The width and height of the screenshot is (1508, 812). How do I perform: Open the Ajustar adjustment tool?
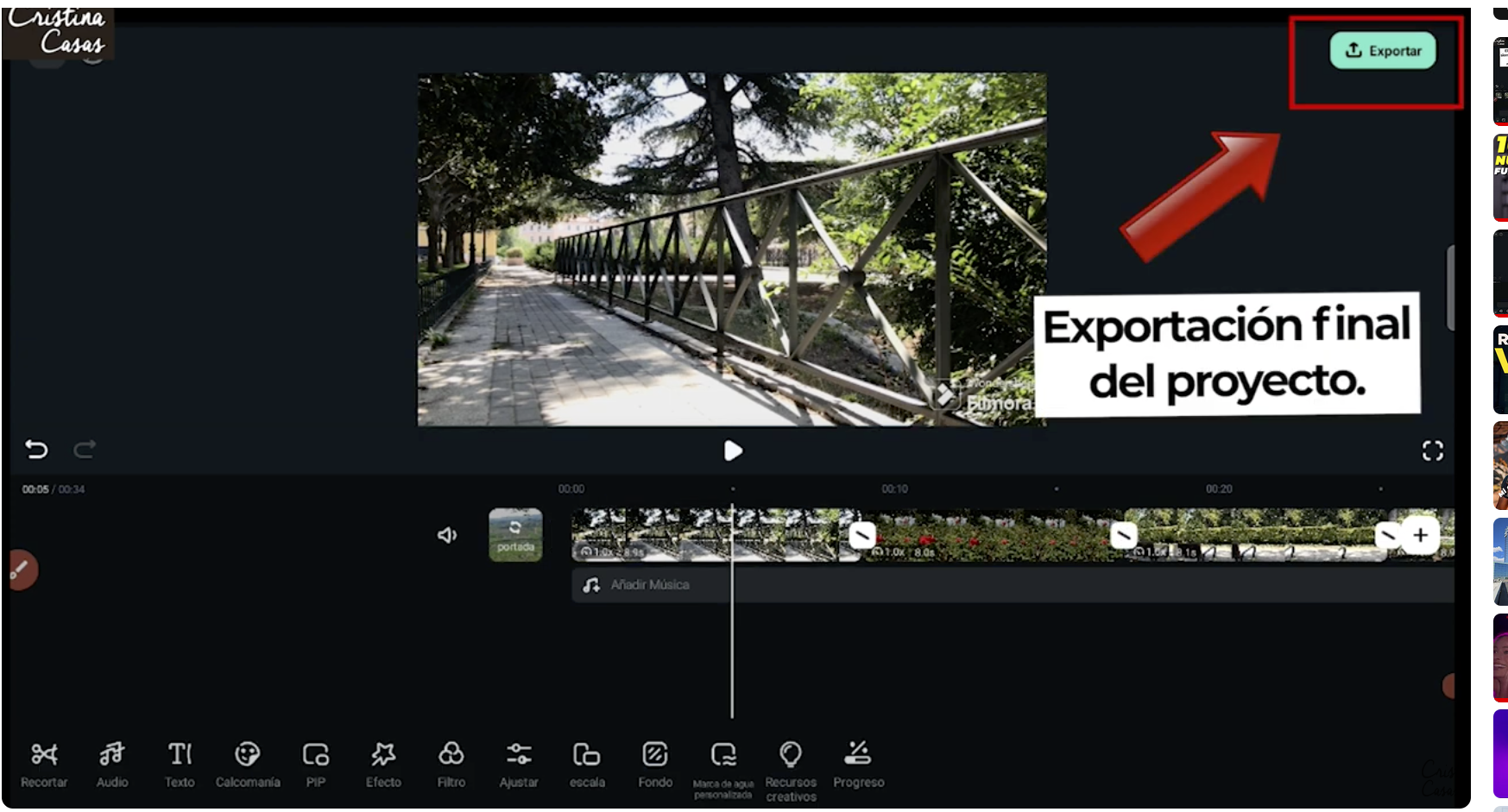(519, 765)
